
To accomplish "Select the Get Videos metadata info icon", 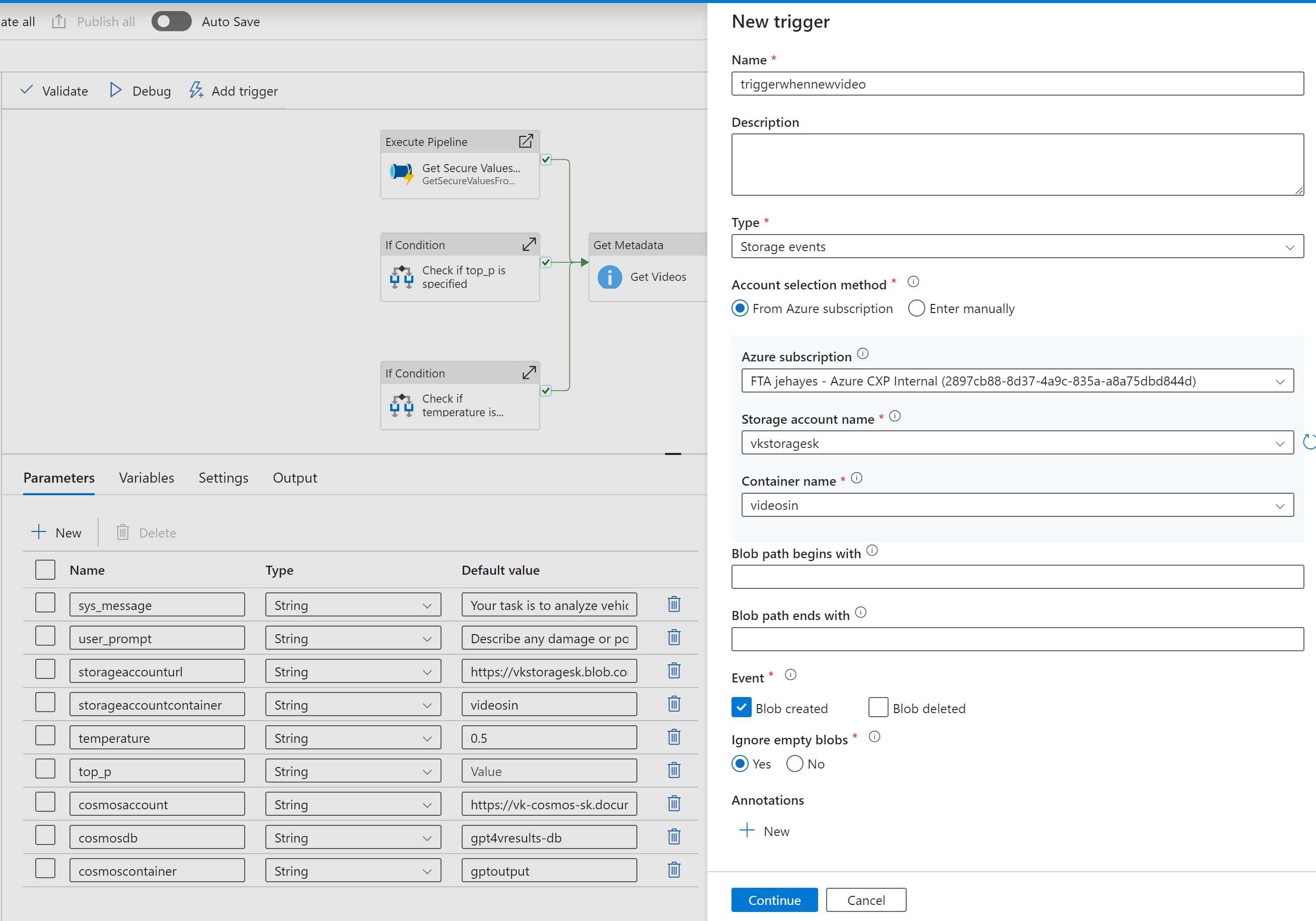I will (x=609, y=277).
